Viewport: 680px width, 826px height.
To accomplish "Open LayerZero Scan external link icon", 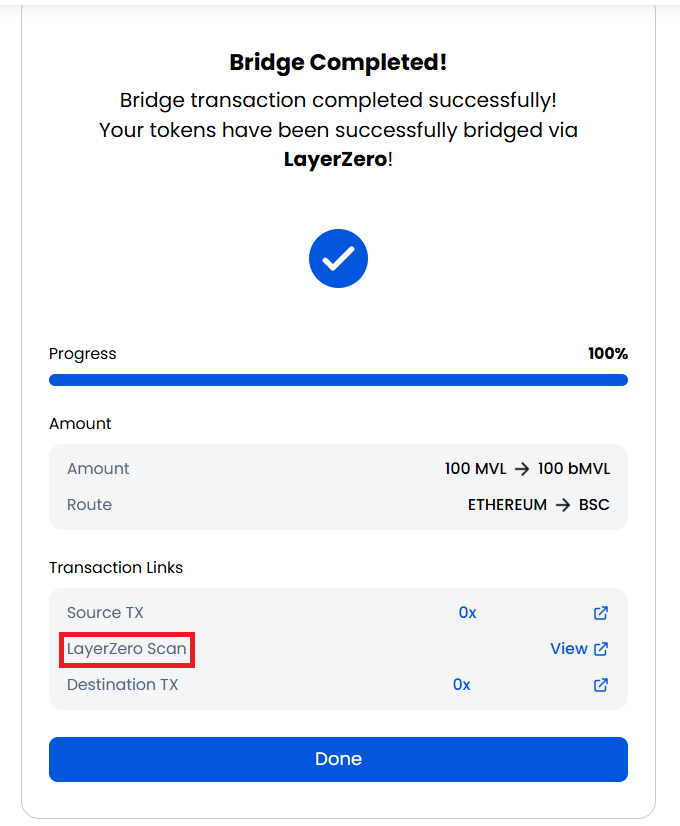I will [601, 649].
